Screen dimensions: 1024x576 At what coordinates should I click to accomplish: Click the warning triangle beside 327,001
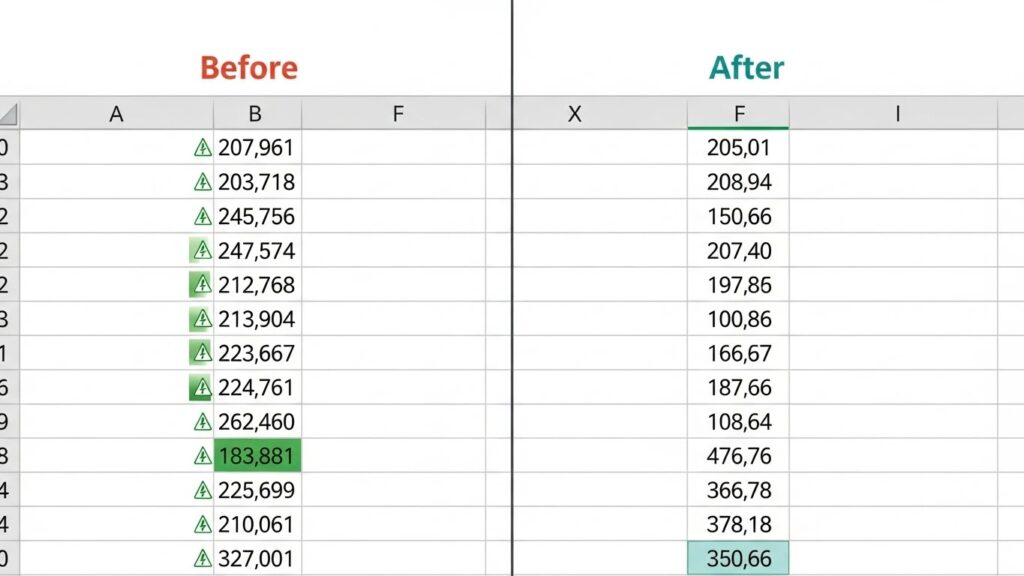(203, 558)
